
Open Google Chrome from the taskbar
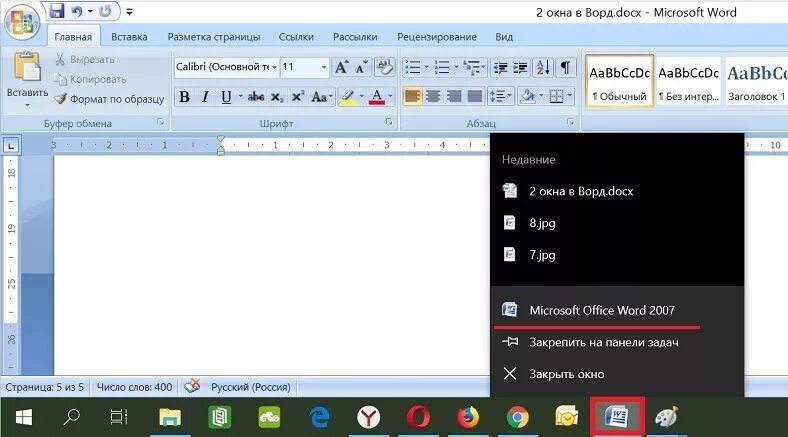click(x=517, y=417)
